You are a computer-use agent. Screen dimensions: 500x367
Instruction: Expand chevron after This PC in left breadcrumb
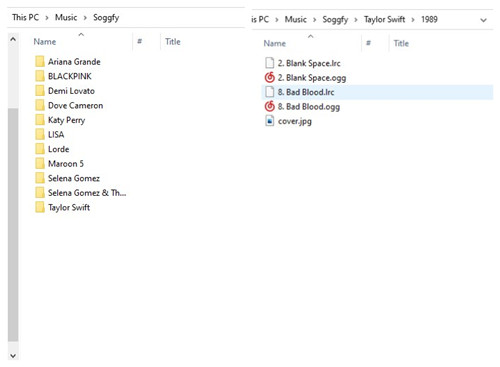point(47,18)
